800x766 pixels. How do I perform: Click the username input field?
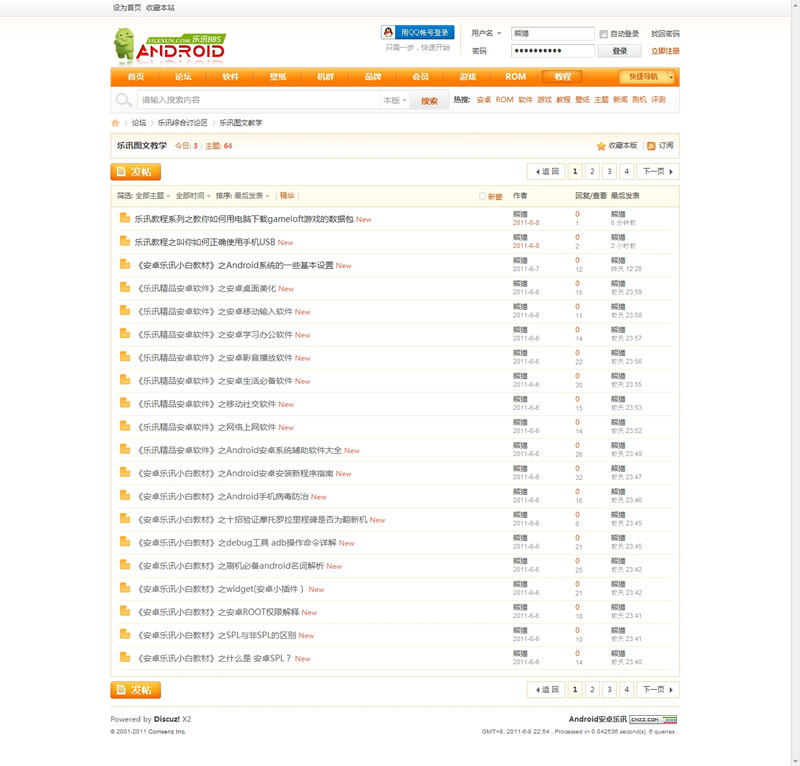(x=553, y=34)
